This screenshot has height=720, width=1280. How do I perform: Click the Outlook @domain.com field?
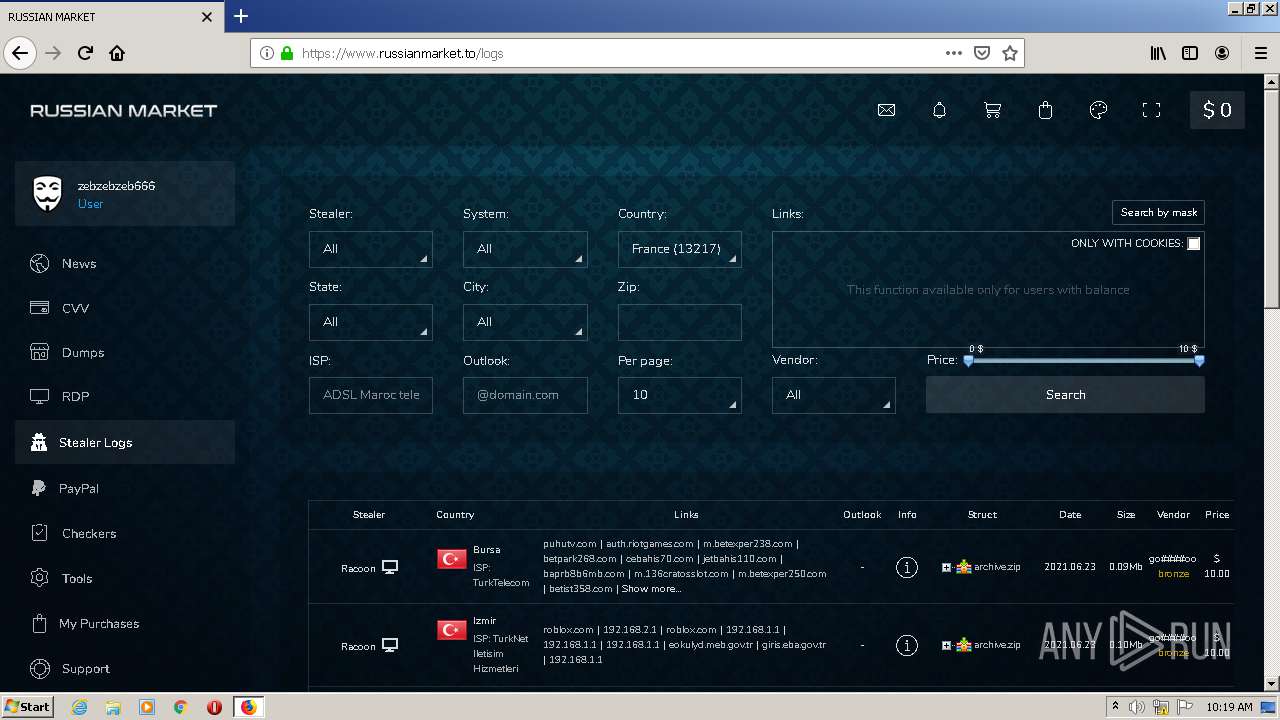pos(525,395)
